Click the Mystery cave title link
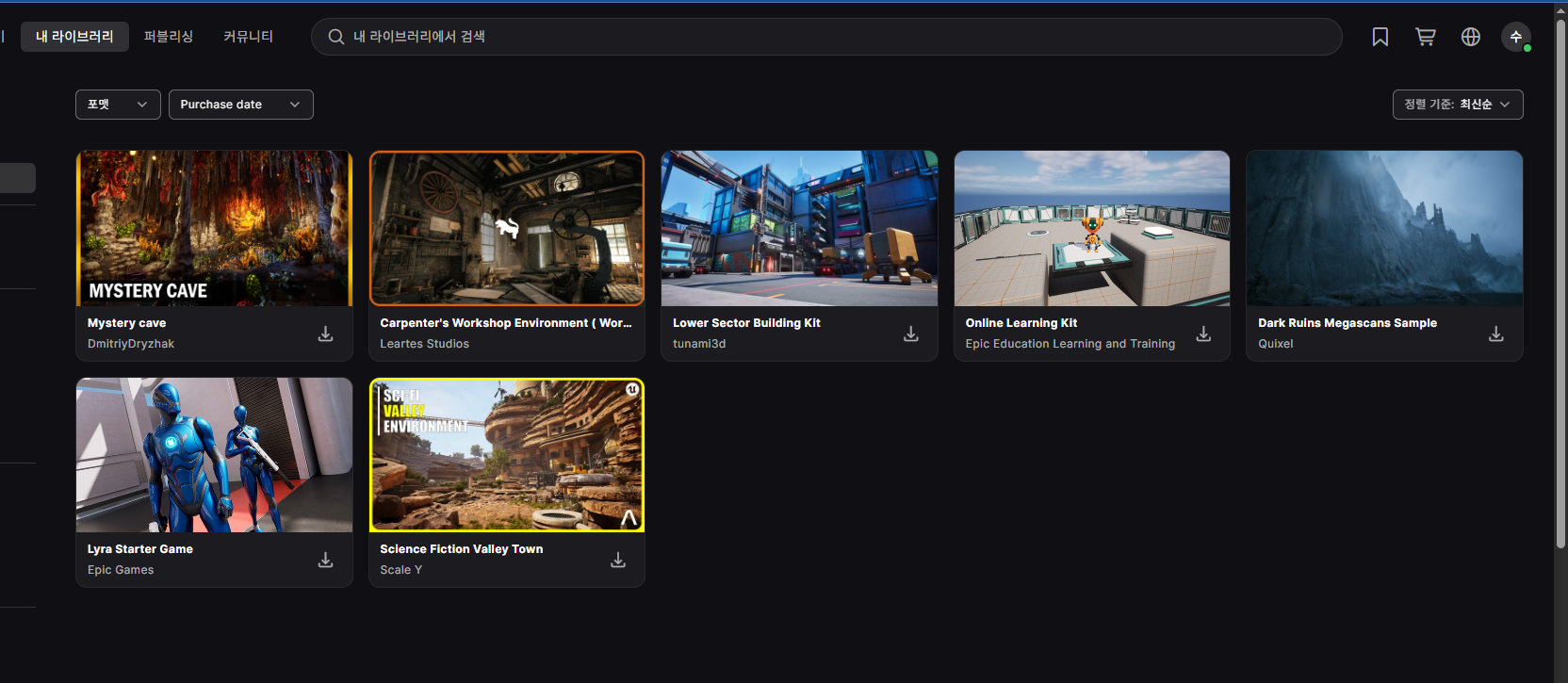 (126, 323)
